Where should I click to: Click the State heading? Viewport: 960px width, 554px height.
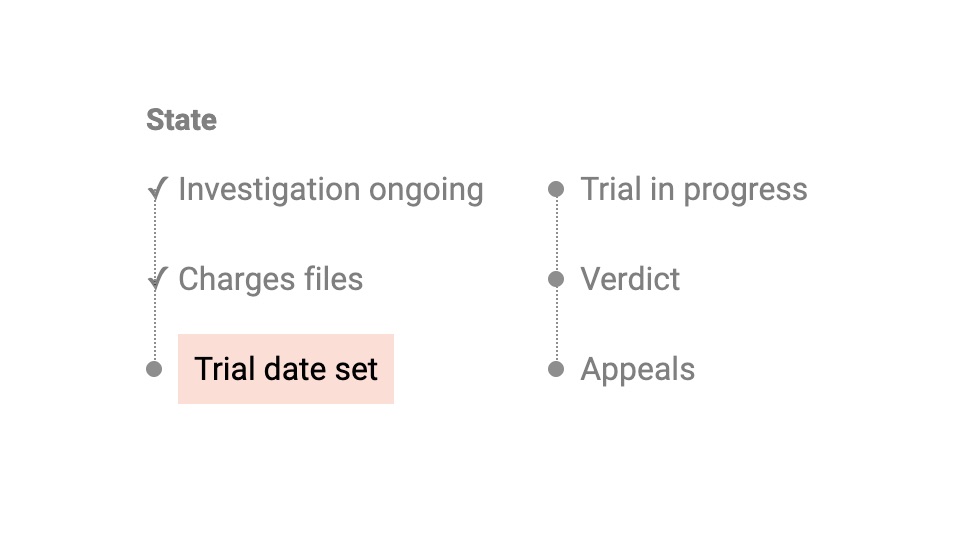click(x=181, y=120)
